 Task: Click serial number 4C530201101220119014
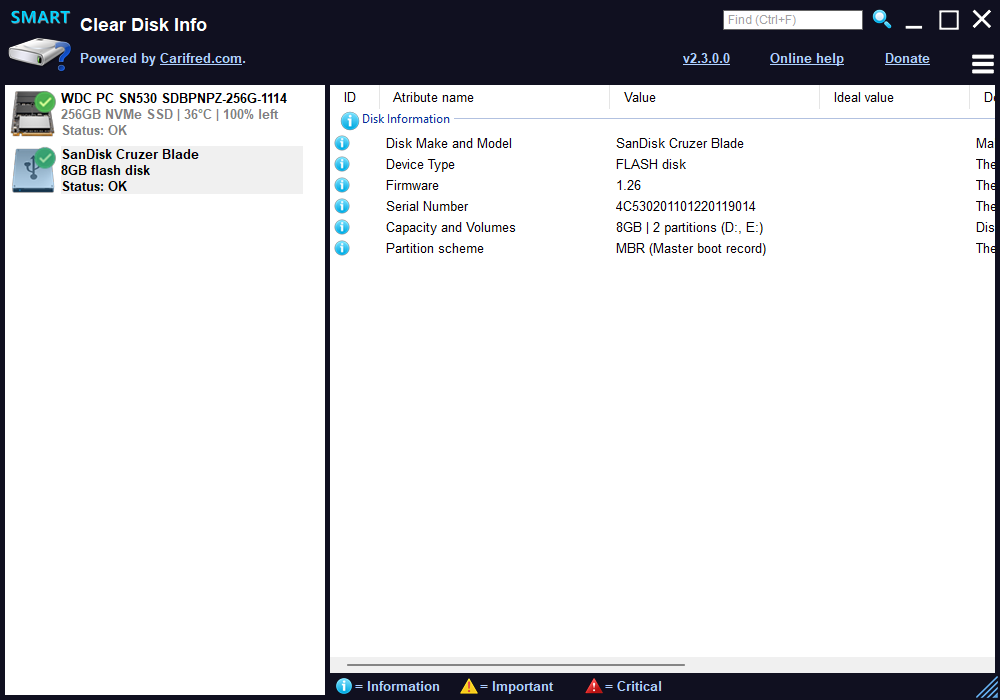pyautogui.click(x=686, y=207)
